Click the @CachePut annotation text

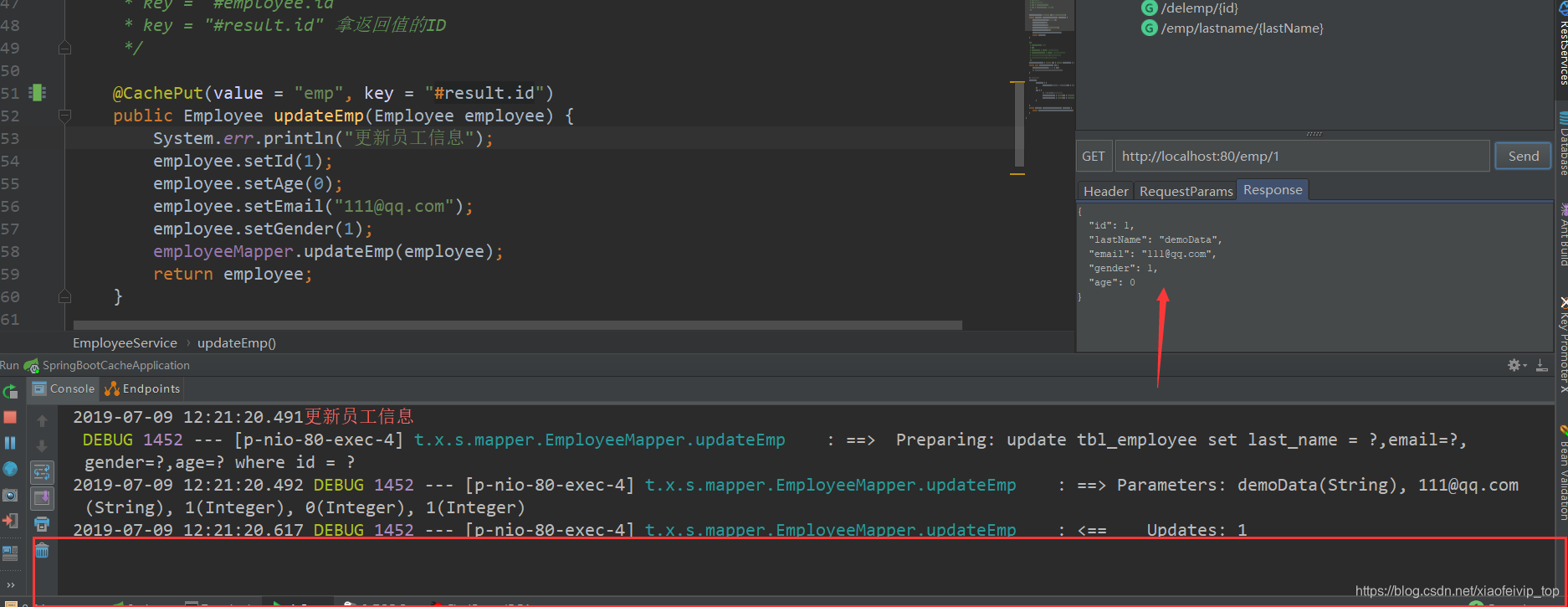pyautogui.click(x=157, y=93)
